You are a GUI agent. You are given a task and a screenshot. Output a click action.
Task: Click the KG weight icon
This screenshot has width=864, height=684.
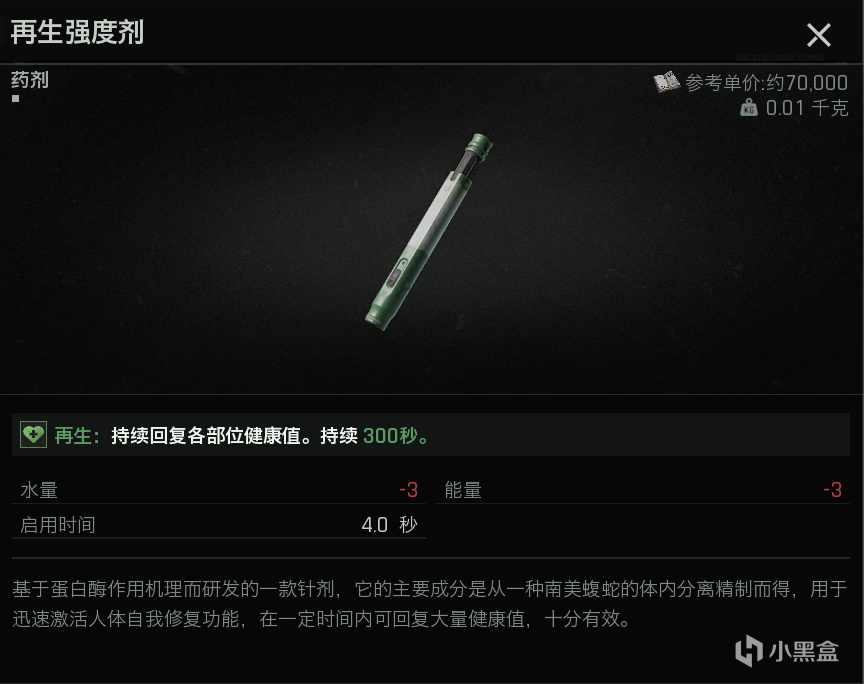tap(748, 107)
